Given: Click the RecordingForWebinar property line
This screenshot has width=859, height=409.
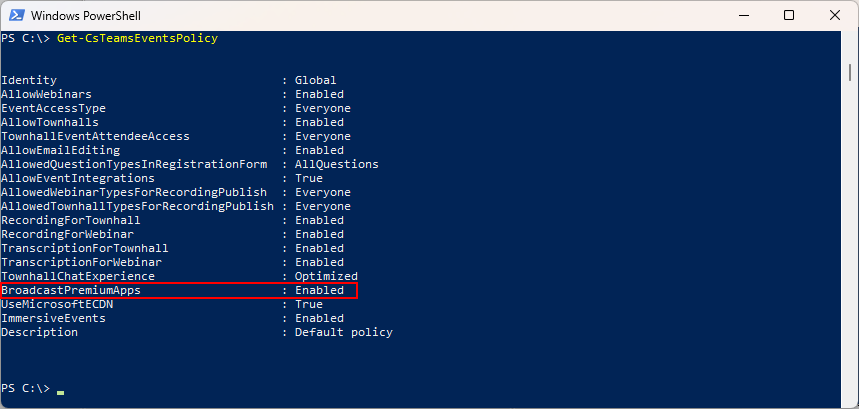Looking at the screenshot, I should tap(173, 234).
